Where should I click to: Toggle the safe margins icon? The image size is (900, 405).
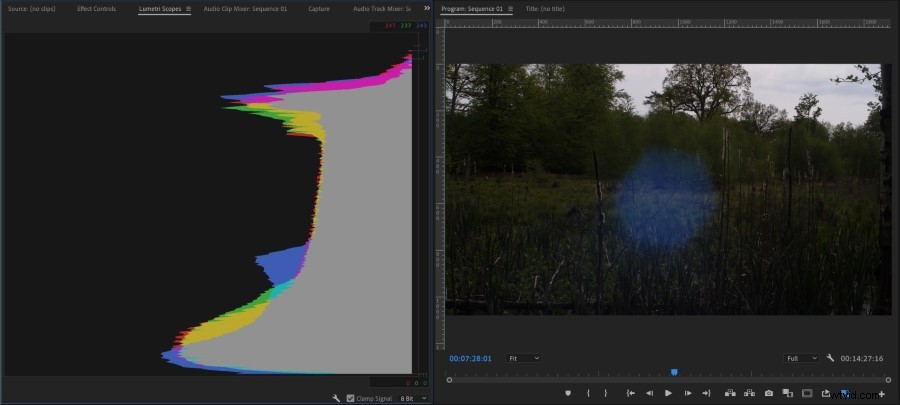click(807, 393)
